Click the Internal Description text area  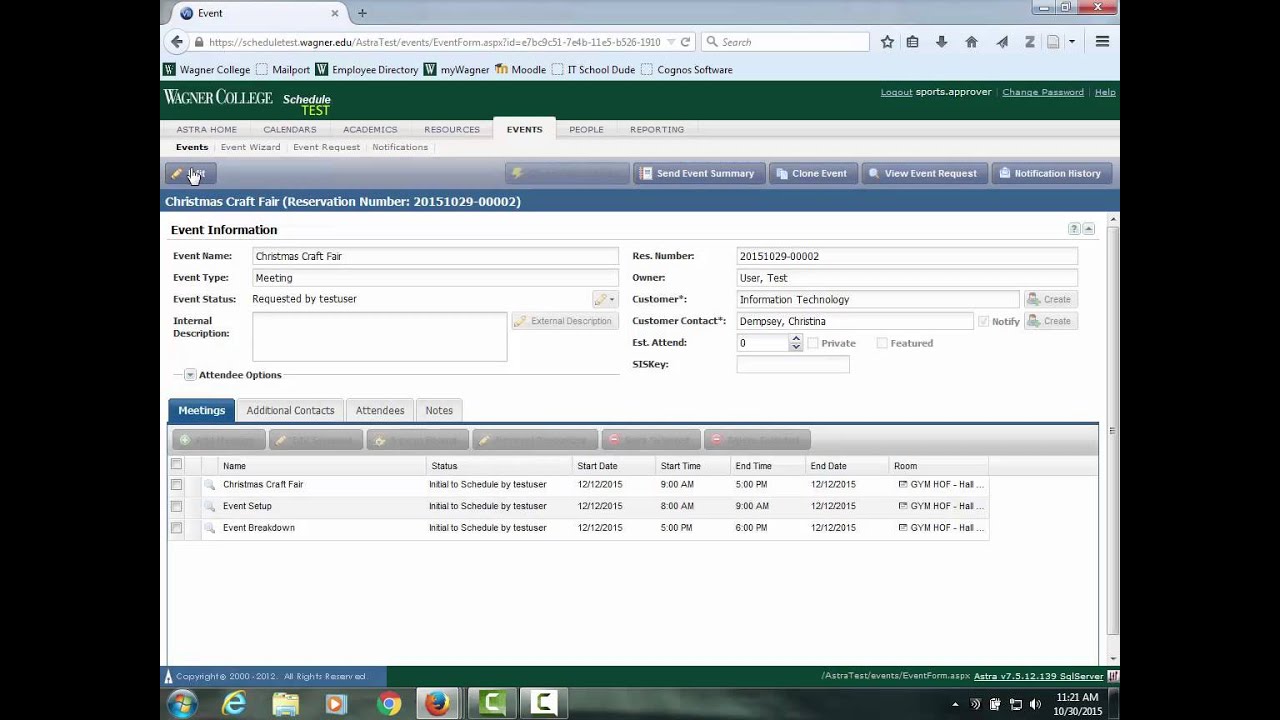click(380, 336)
